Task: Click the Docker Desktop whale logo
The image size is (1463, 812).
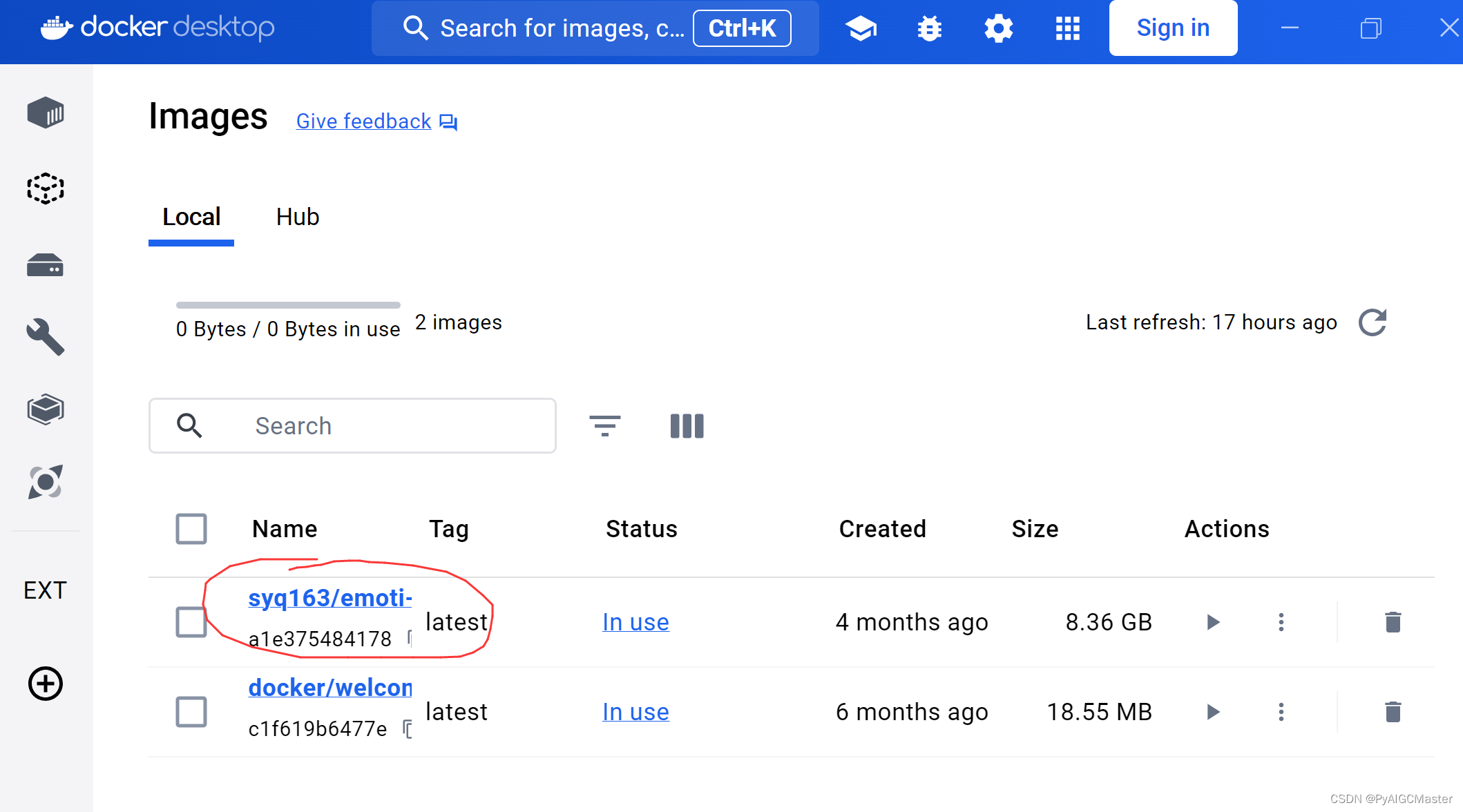Action: 57,28
